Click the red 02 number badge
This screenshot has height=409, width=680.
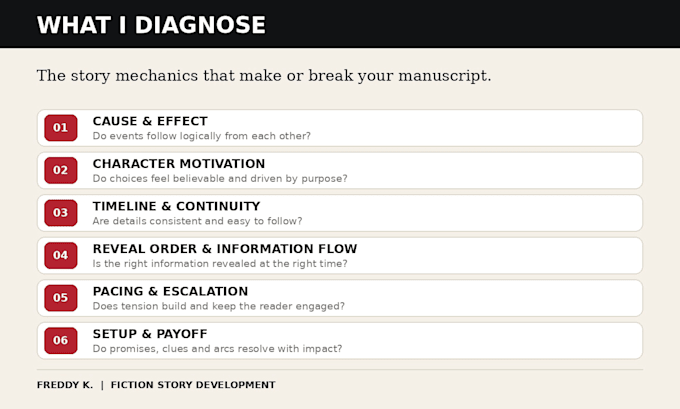61,170
